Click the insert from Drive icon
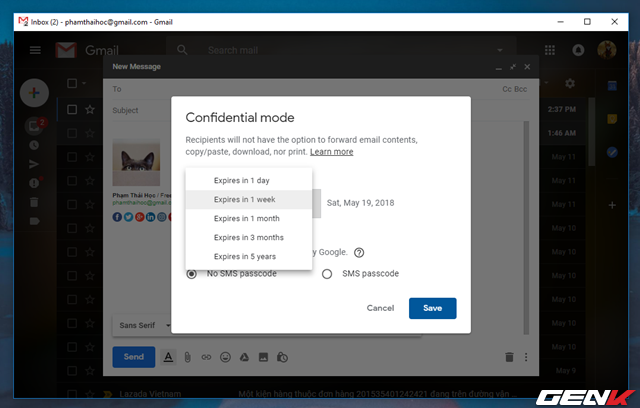The width and height of the screenshot is (640, 408). (244, 357)
